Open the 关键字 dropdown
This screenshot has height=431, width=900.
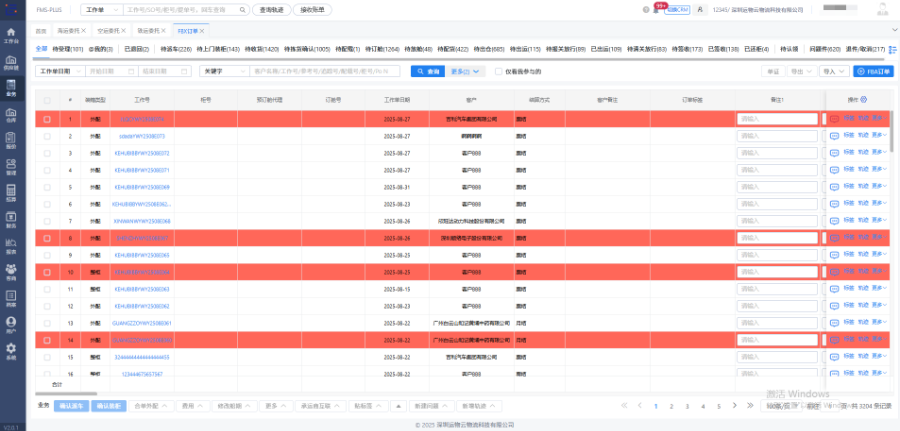222,72
